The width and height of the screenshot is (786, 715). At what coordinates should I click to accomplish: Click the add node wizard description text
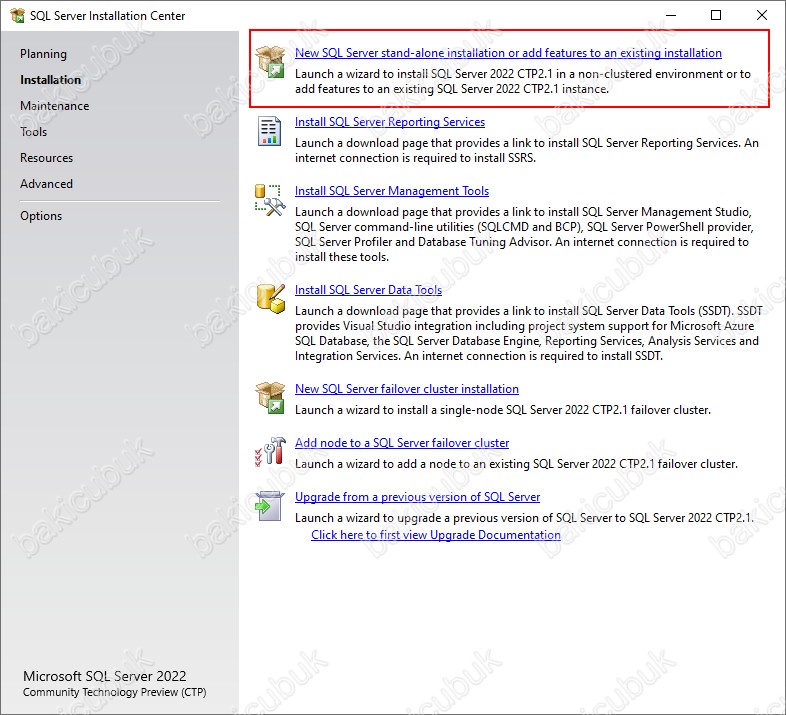pyautogui.click(x=516, y=464)
